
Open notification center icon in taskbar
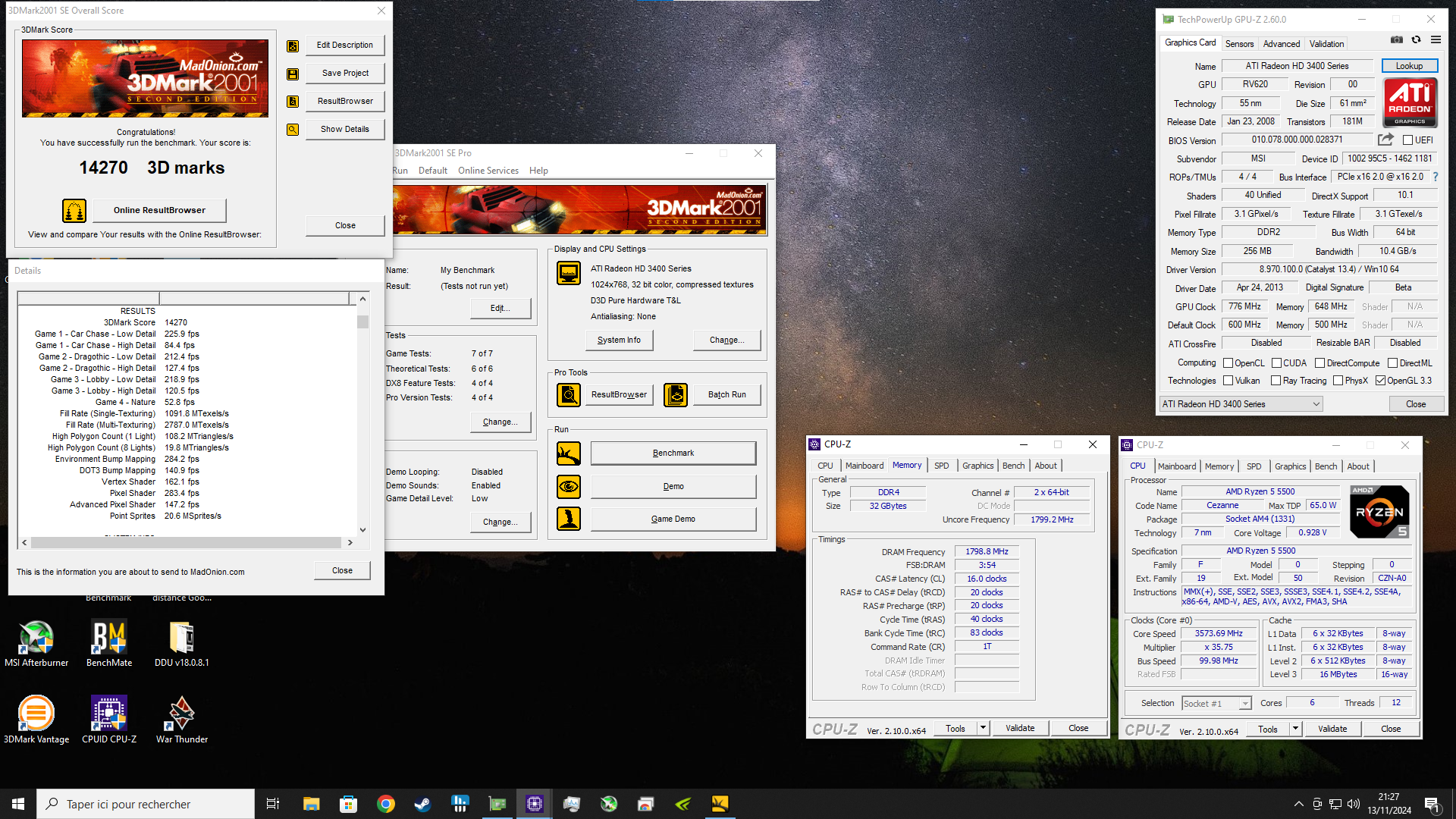1432,804
